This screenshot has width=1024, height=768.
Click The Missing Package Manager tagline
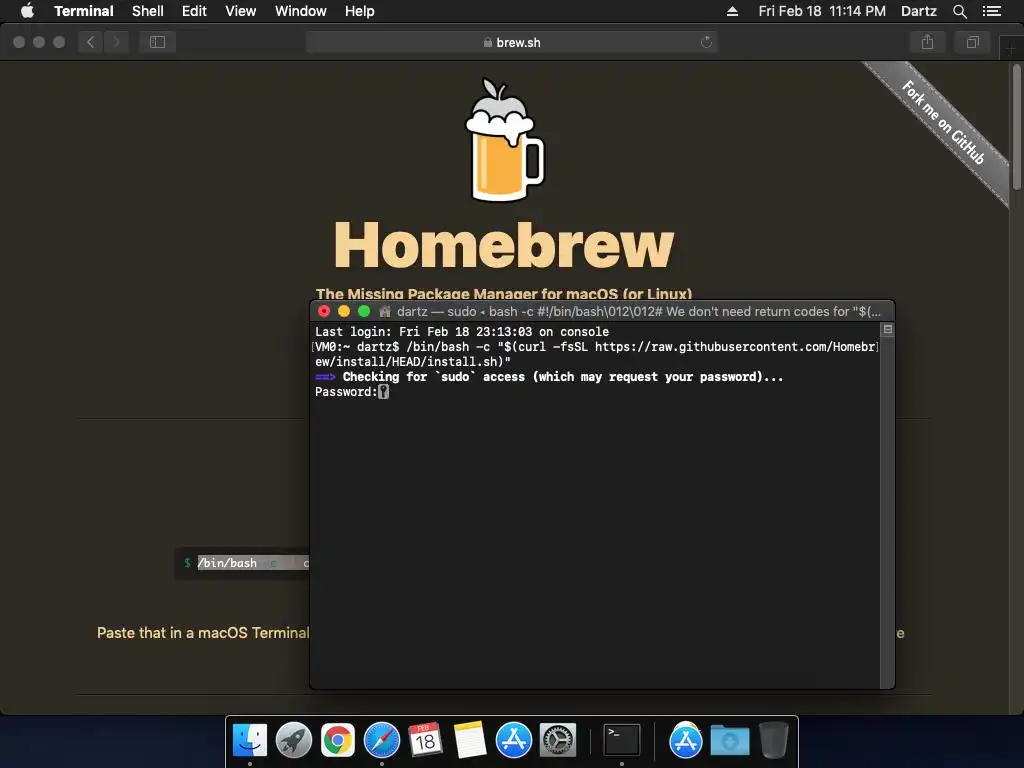504,293
